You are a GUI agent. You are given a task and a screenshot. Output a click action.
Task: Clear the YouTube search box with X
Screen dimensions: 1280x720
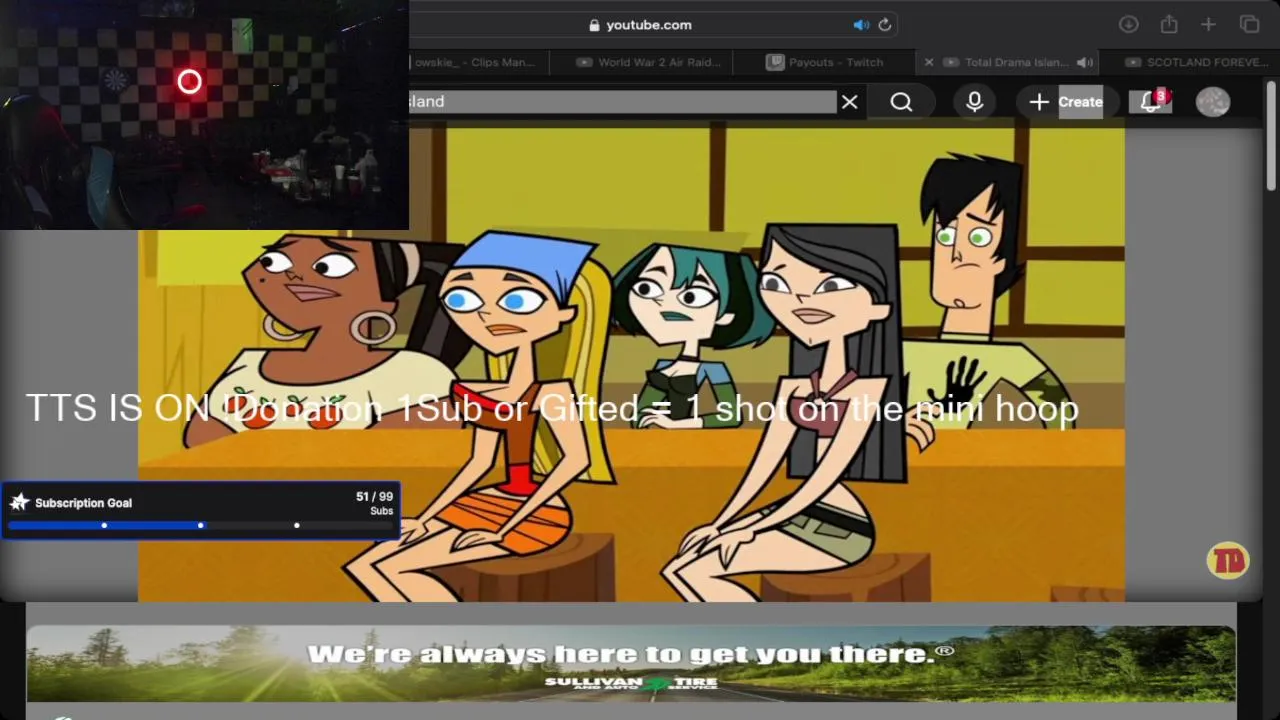tap(849, 102)
